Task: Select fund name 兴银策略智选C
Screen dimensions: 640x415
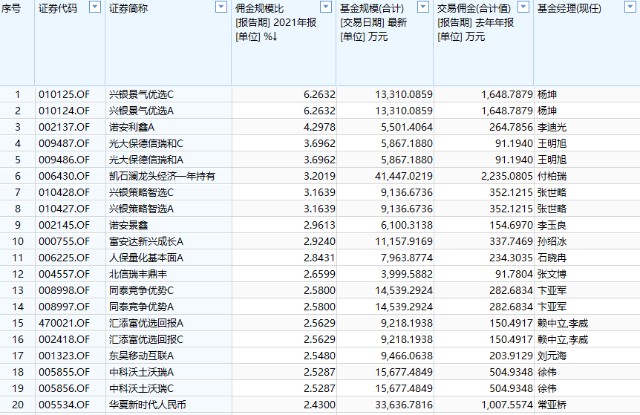Action: click(x=141, y=192)
